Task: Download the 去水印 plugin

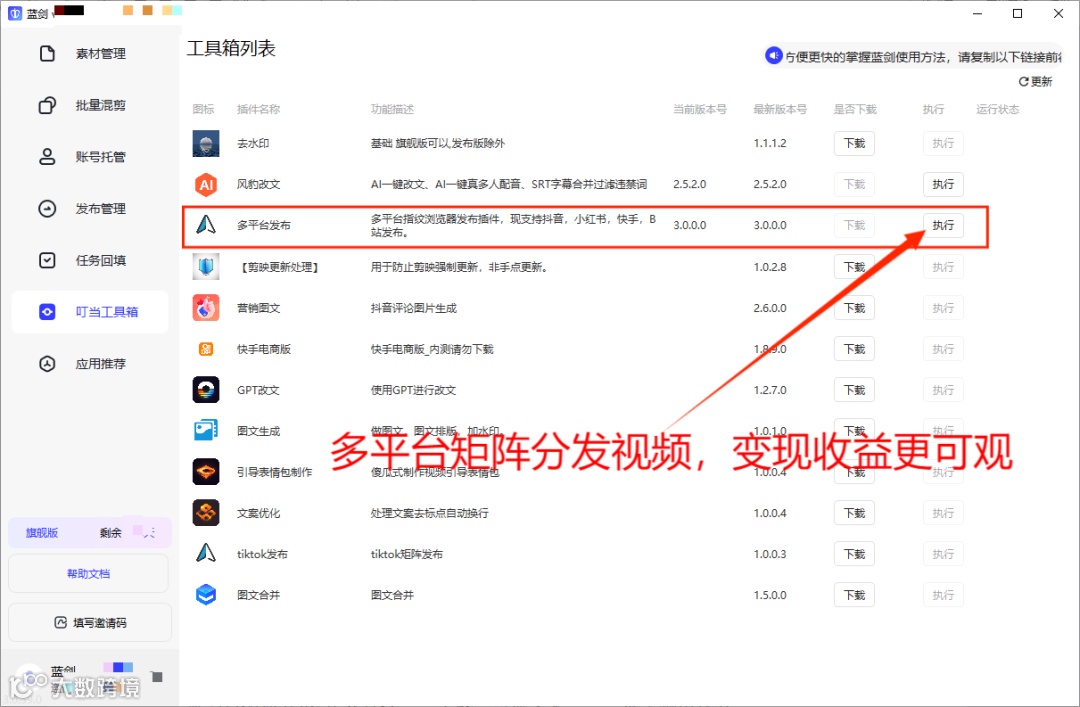Action: [854, 143]
